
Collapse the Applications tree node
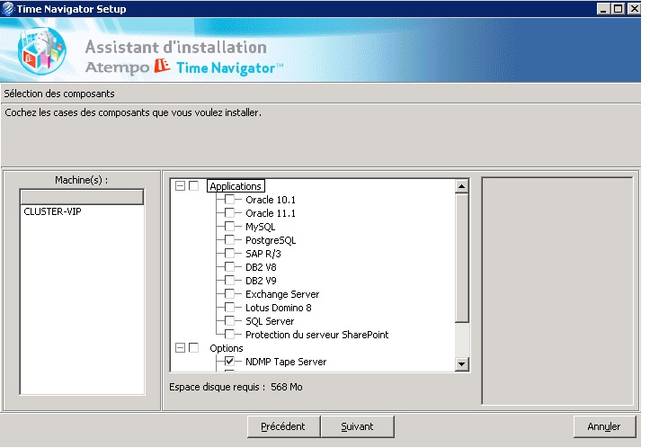180,186
